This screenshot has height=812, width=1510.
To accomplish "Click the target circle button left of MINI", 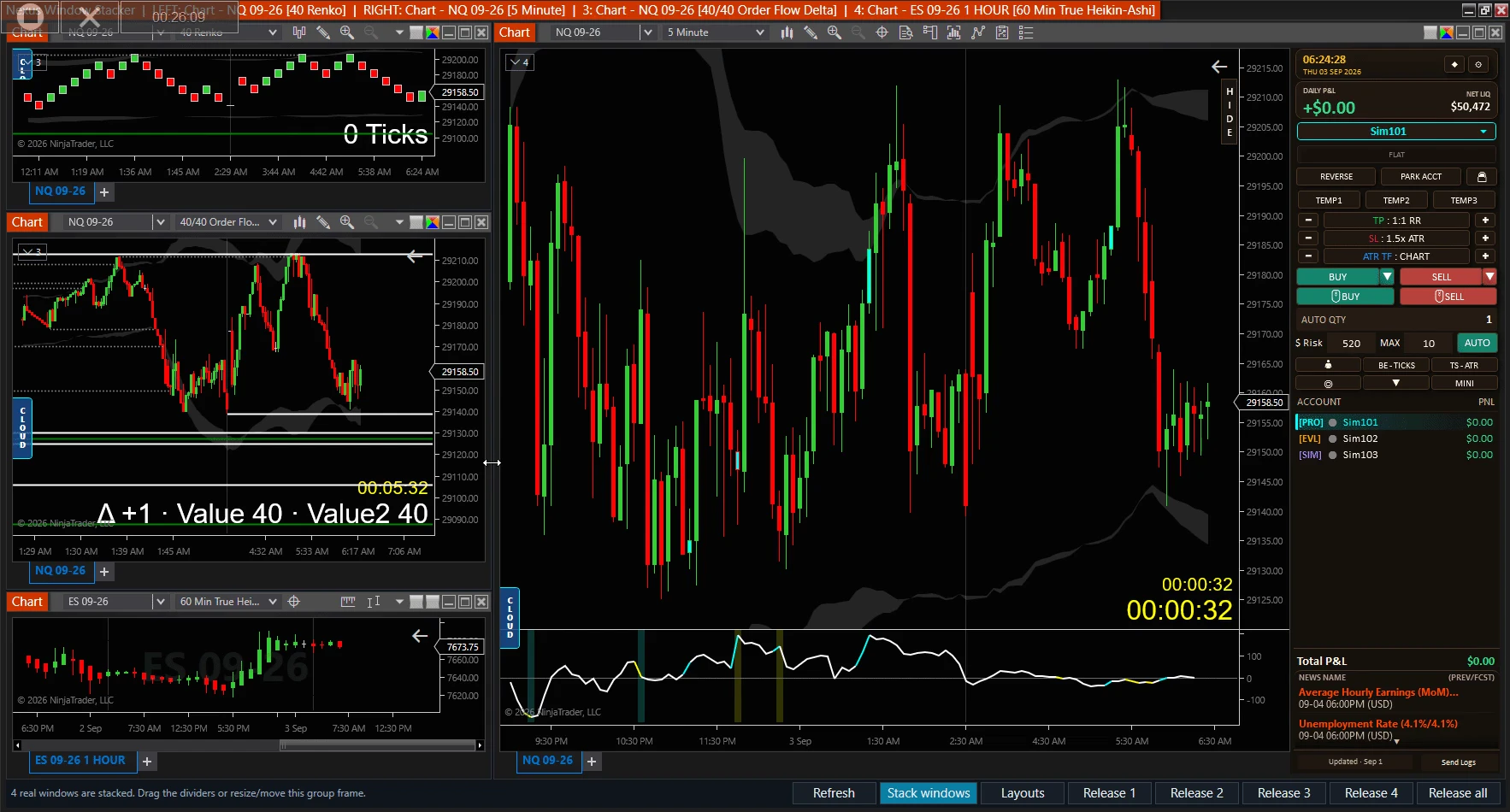I will pyautogui.click(x=1328, y=384).
